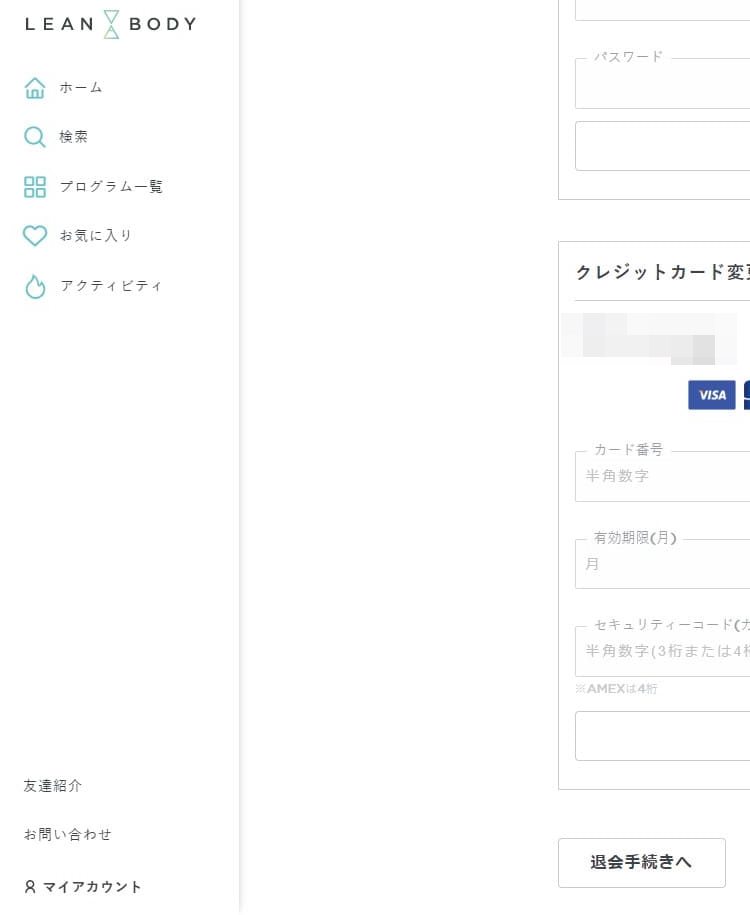Click the LEAN BODY logo

coord(111,24)
